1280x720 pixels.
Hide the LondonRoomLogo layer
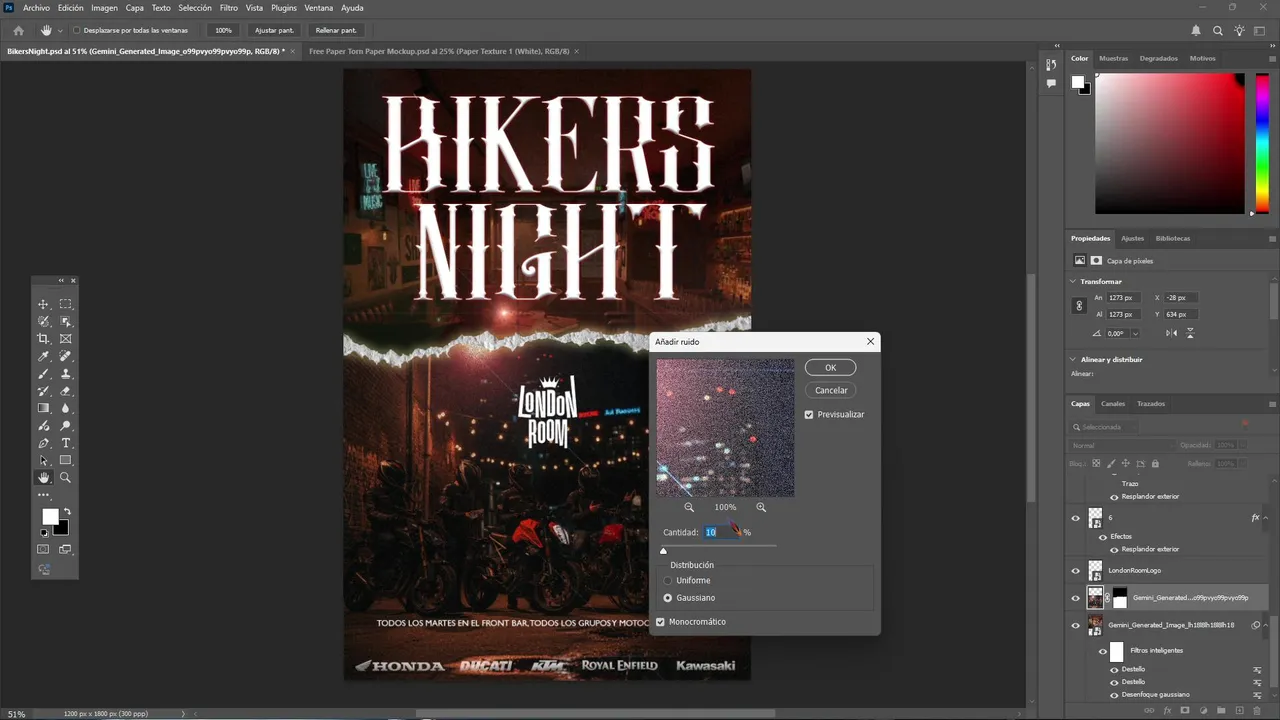(1076, 571)
